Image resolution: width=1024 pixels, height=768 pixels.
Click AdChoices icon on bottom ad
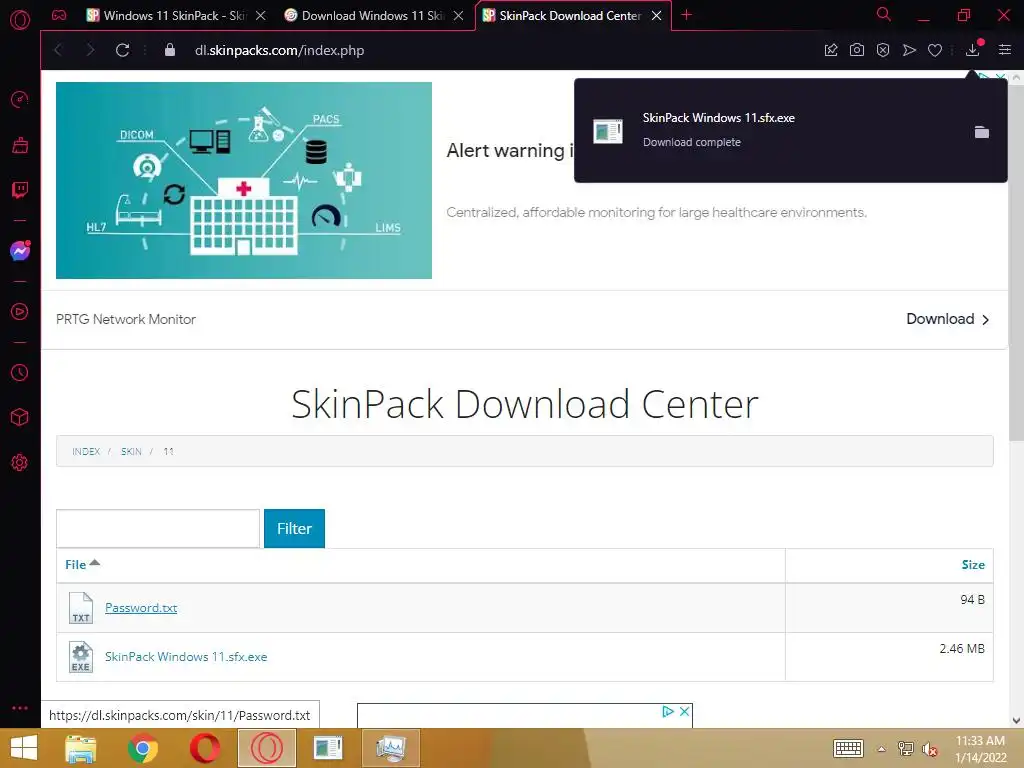pos(667,711)
